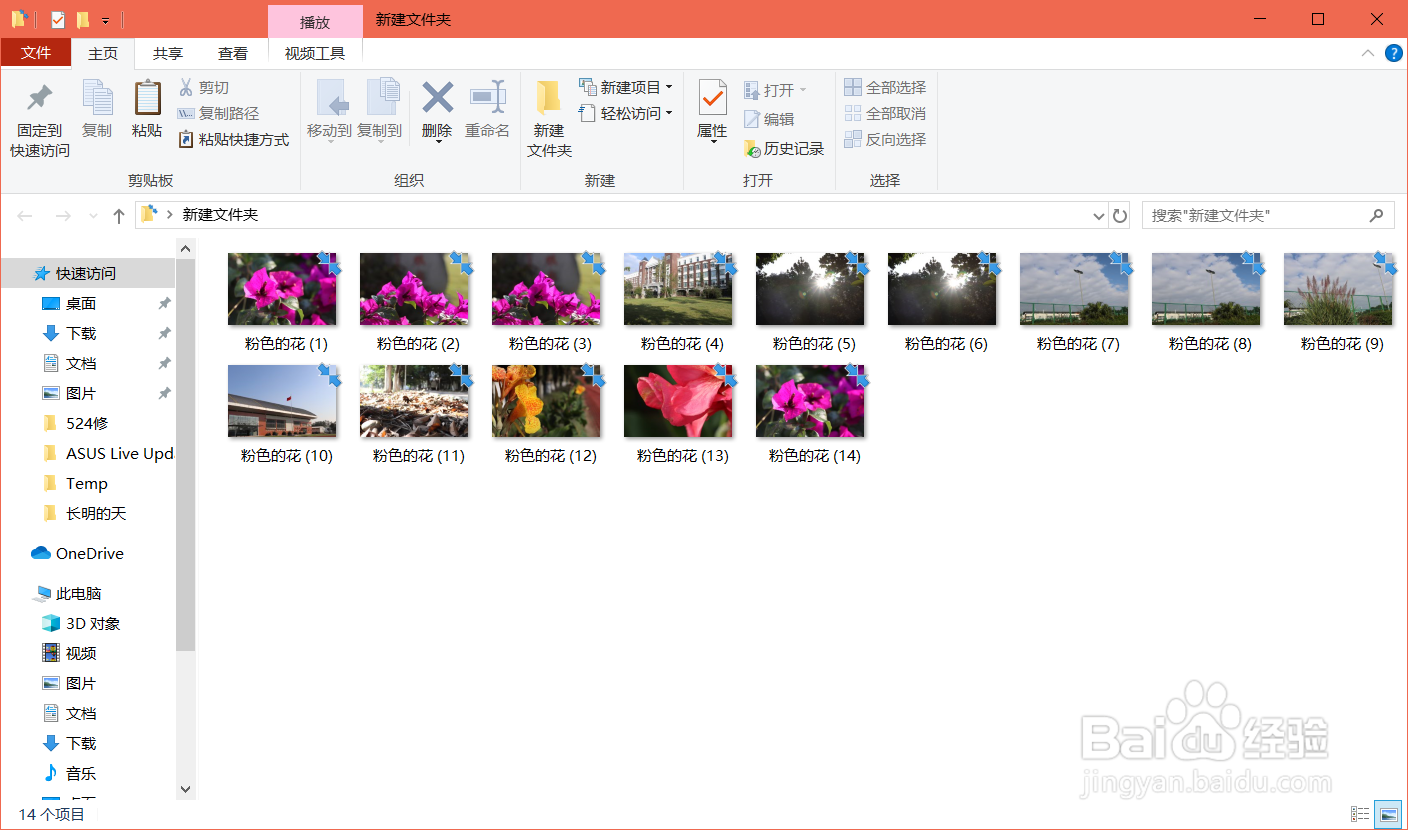Open Easy Access (轻松访问) dropdown
Viewport: 1408px width, 830px height.
(669, 113)
